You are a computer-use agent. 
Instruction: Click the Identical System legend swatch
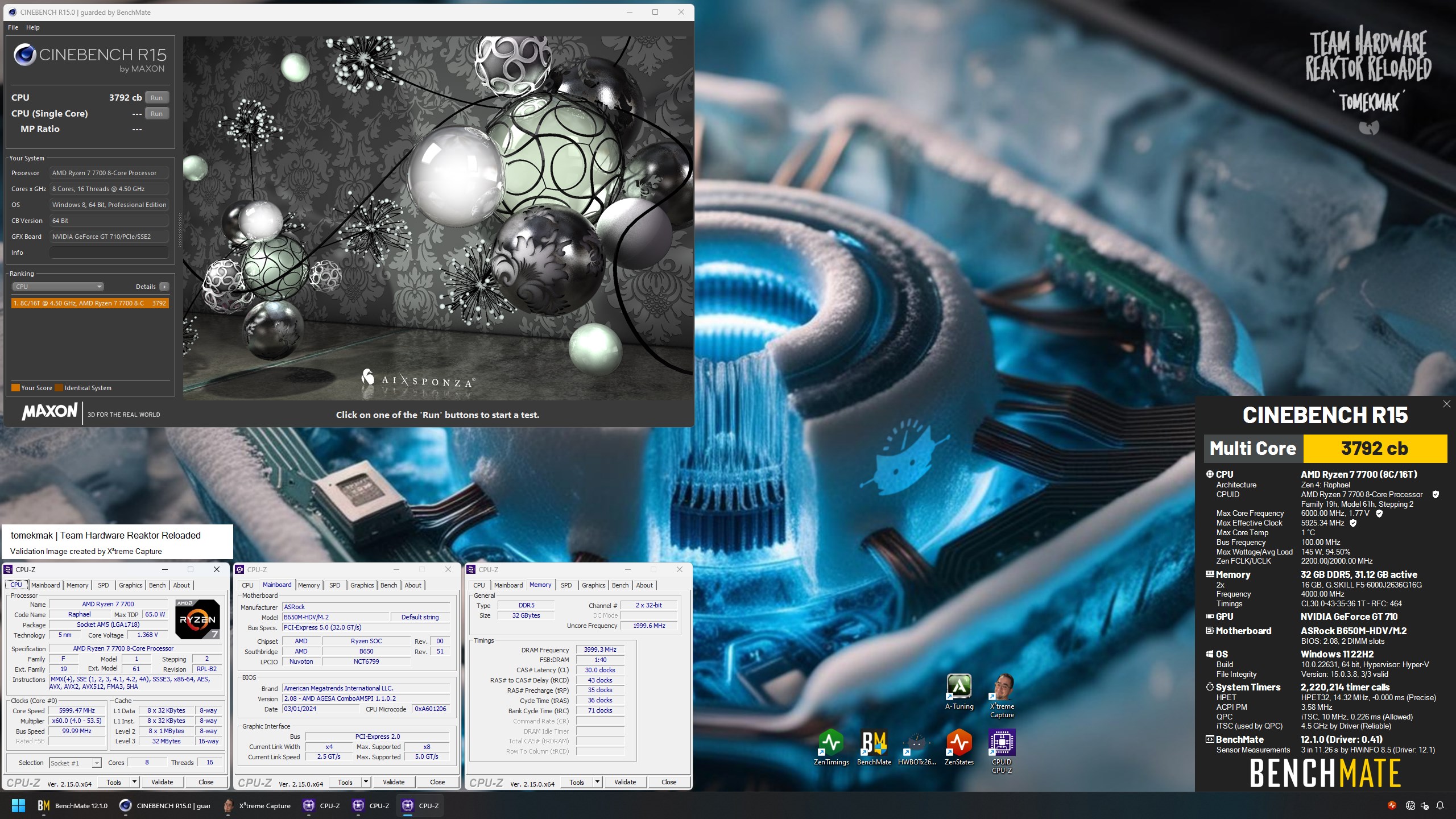point(59,388)
